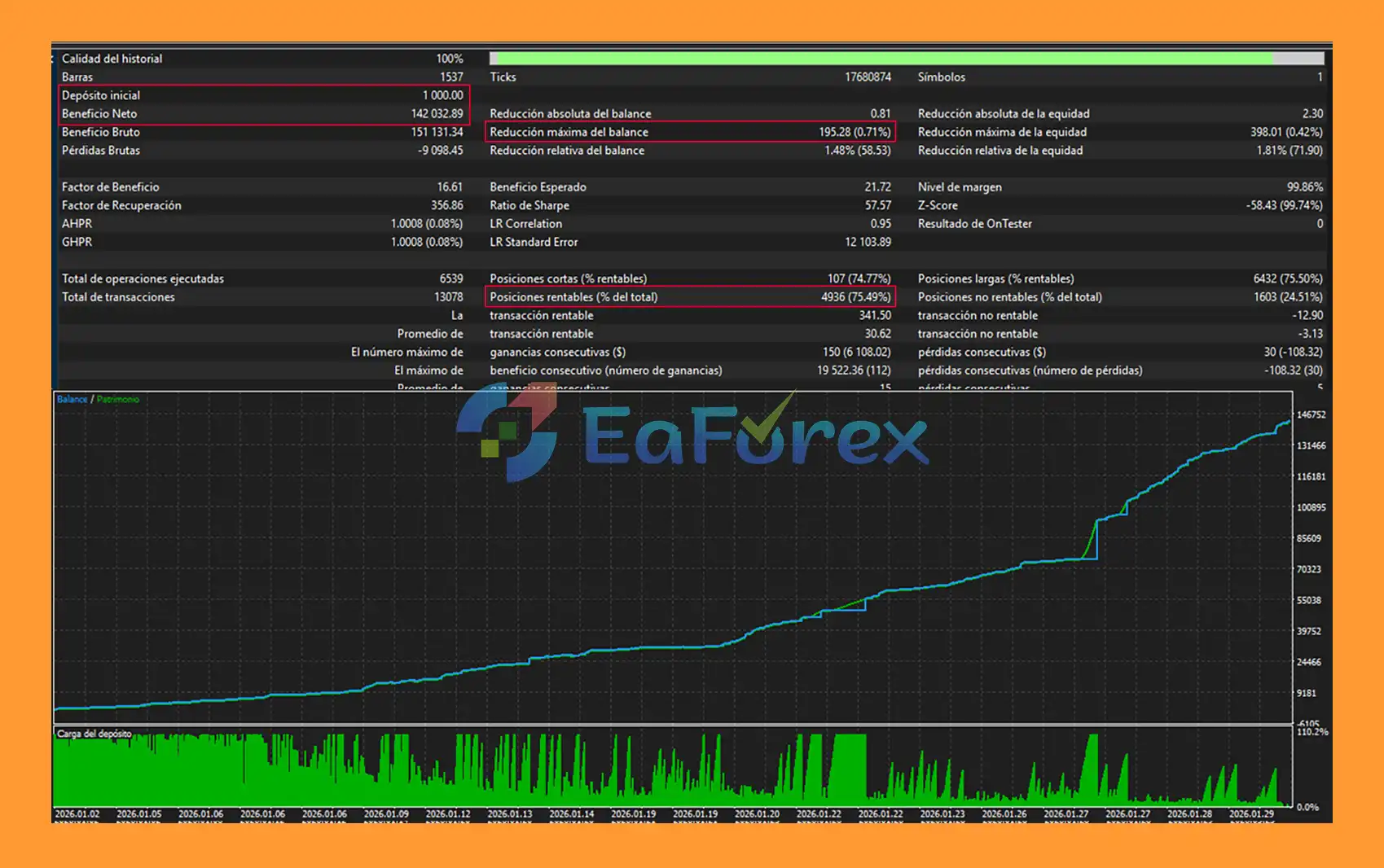Image resolution: width=1384 pixels, height=868 pixels.
Task: Select the Reducción máxima del balance row
Action: click(689, 132)
